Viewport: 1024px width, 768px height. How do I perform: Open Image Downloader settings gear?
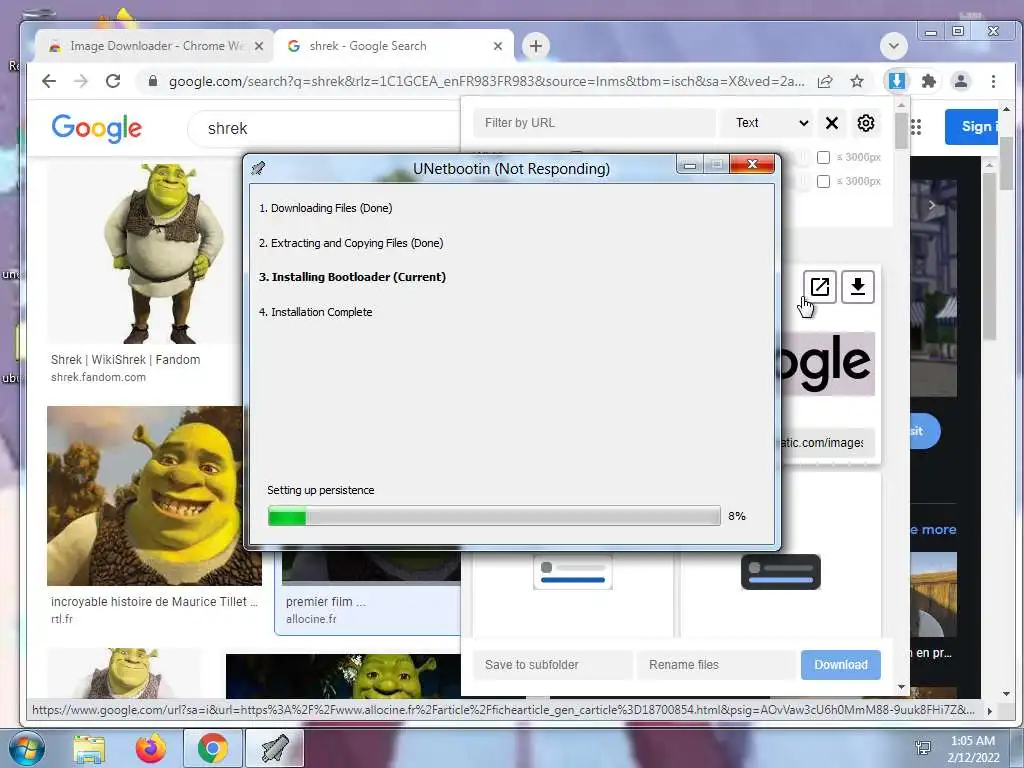865,123
